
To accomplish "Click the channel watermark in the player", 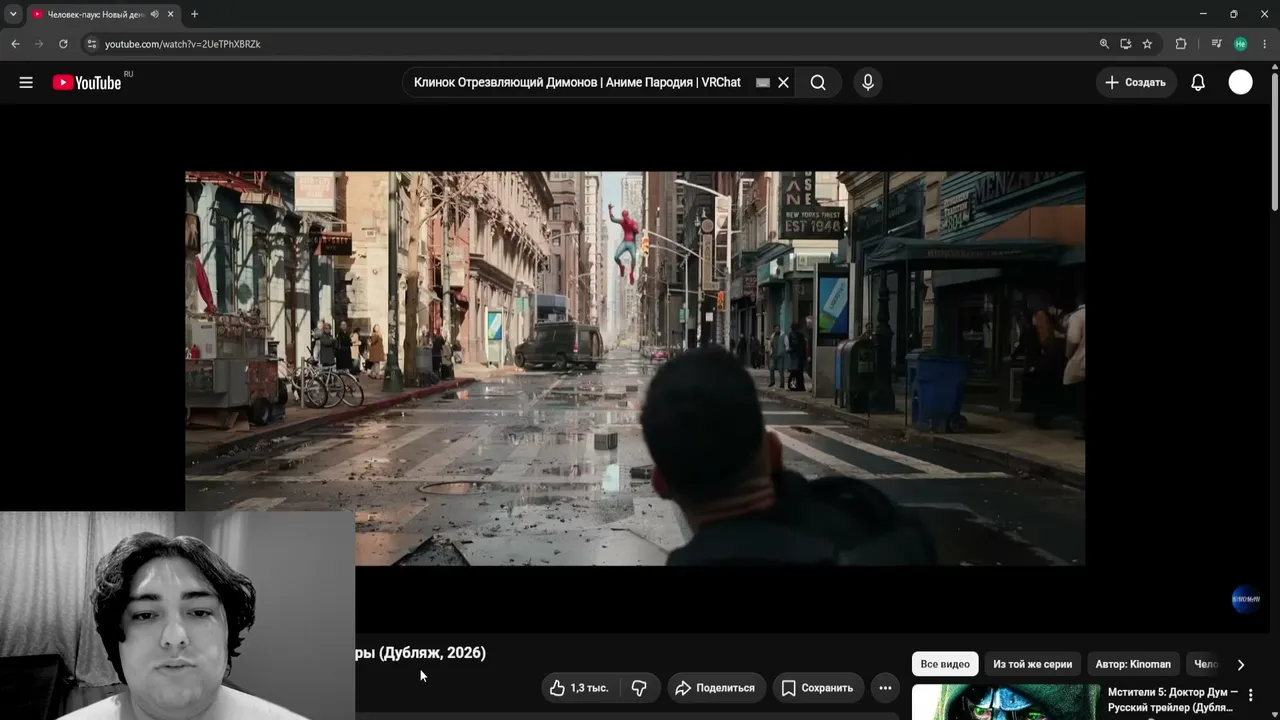I will 1246,599.
